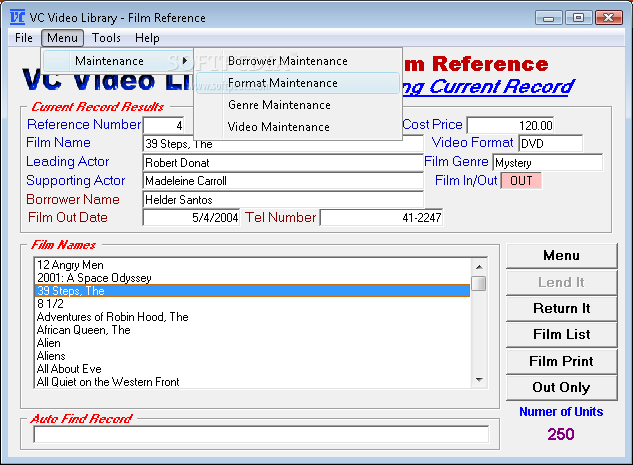
Task: Click the Supporting Actor field with Madeleine Carroll
Action: (283, 181)
